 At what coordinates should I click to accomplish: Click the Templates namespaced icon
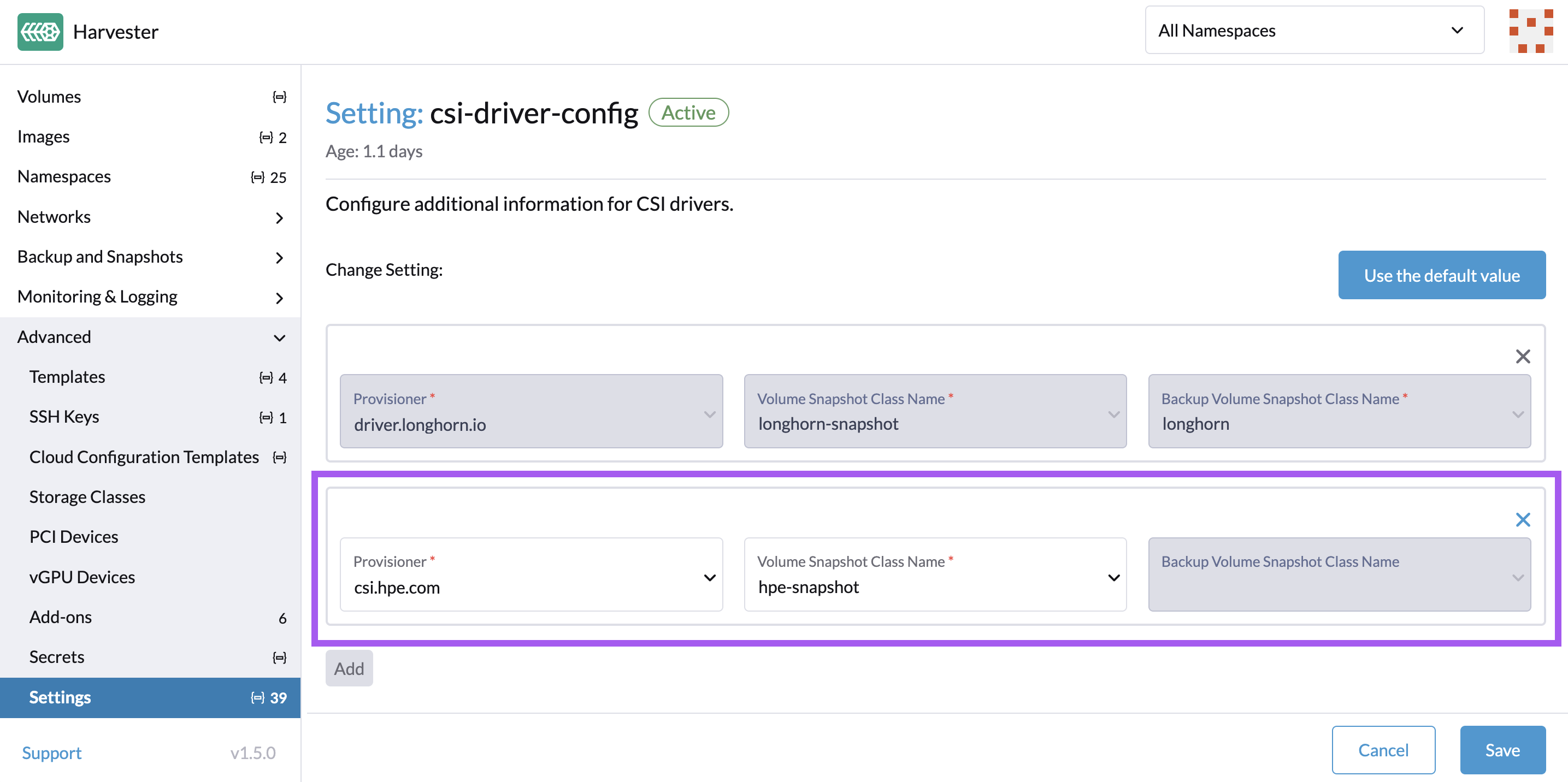[x=266, y=377]
